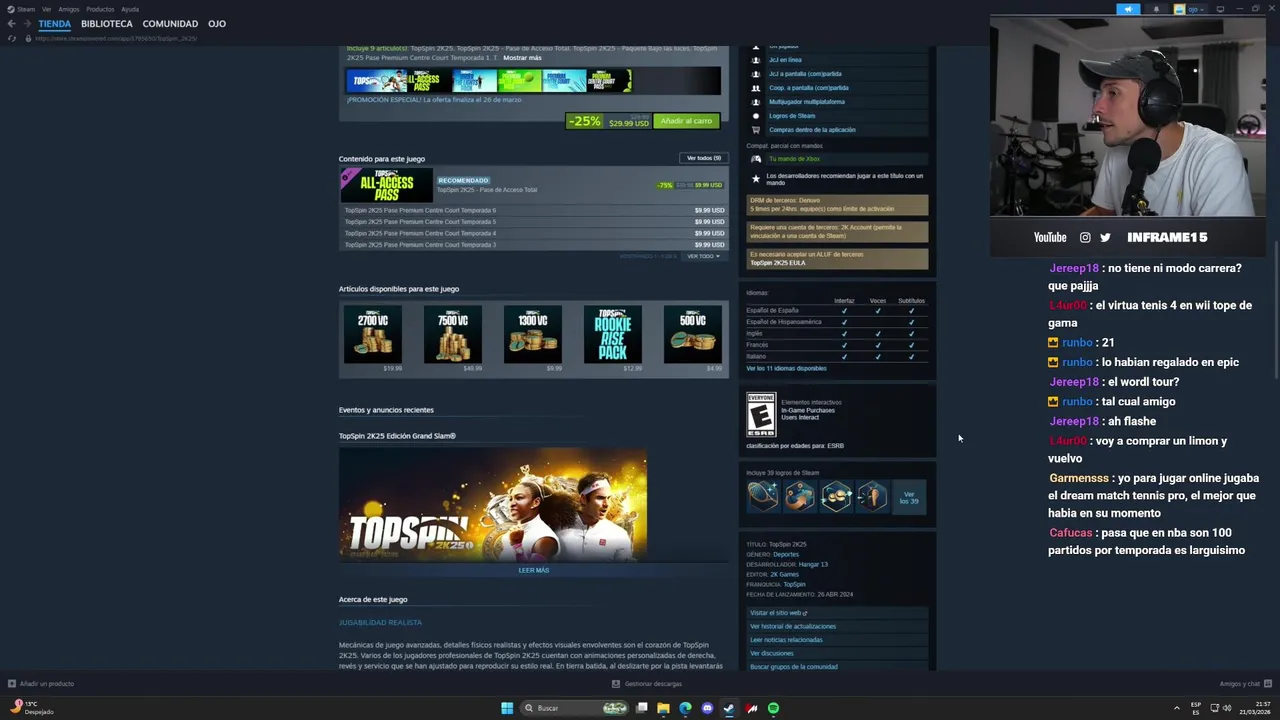This screenshot has width=1280, height=720.
Task: Open Discord from the taskbar
Action: [x=707, y=708]
